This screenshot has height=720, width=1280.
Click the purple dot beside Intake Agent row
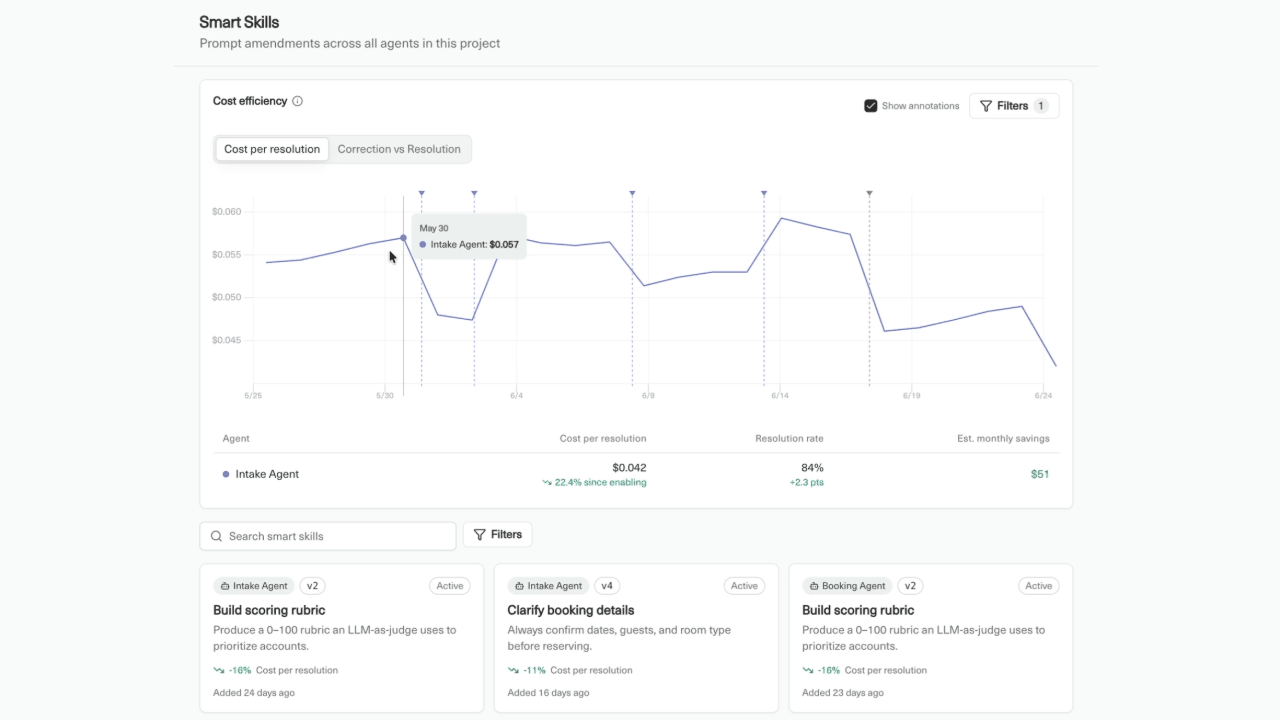point(226,474)
